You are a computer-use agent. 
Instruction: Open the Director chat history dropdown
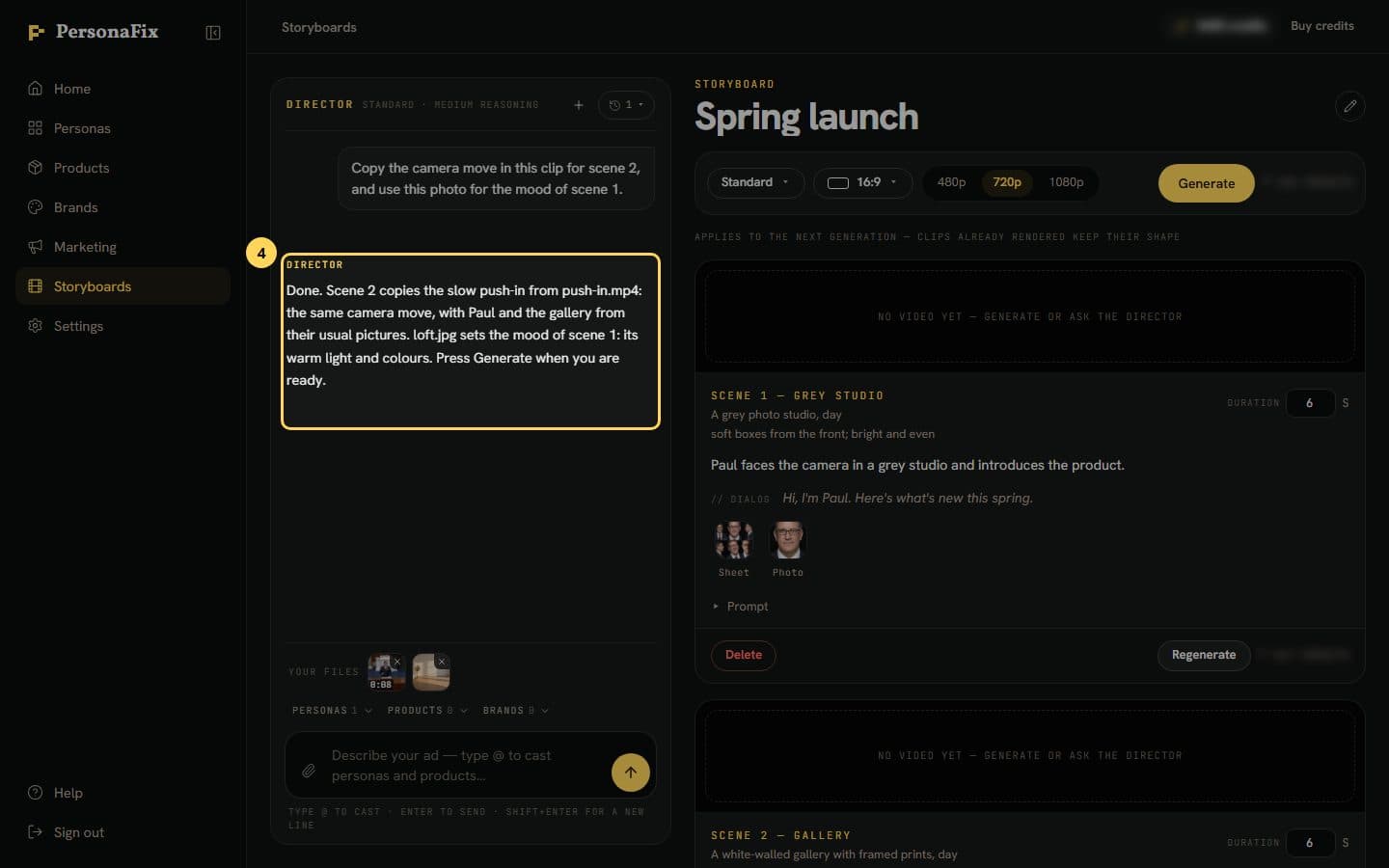point(626,105)
